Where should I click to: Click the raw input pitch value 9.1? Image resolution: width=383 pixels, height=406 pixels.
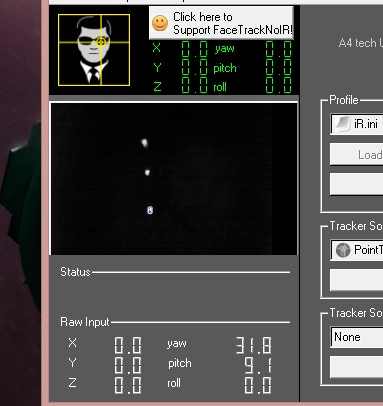(258, 365)
